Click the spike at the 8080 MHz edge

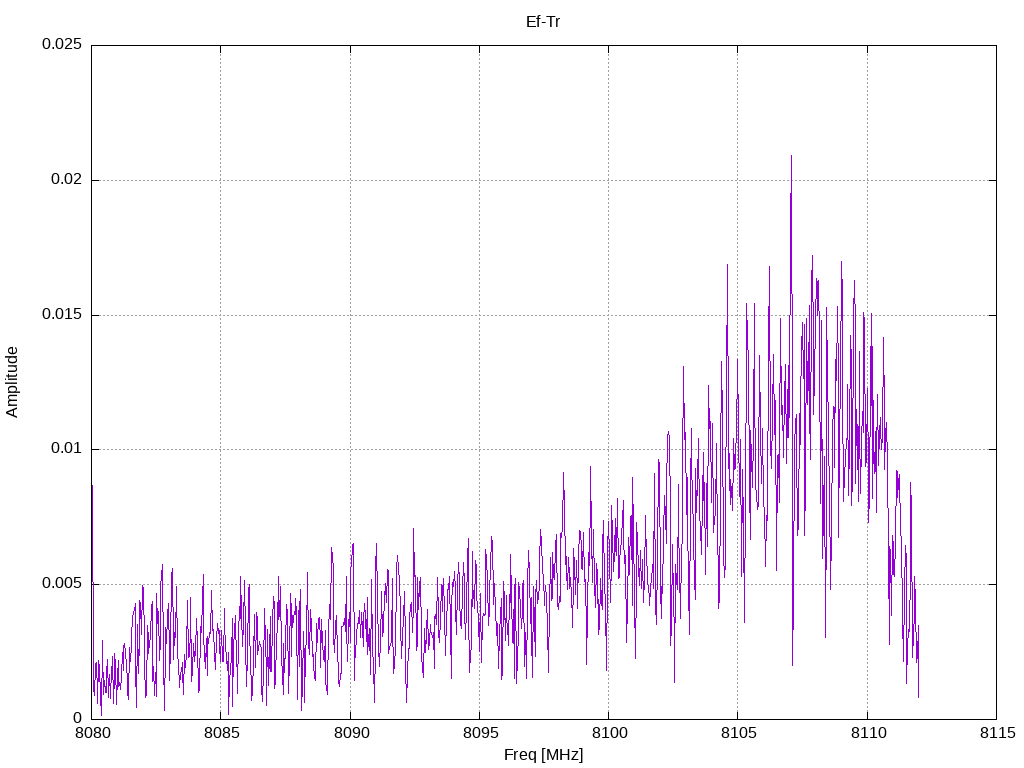(93, 487)
